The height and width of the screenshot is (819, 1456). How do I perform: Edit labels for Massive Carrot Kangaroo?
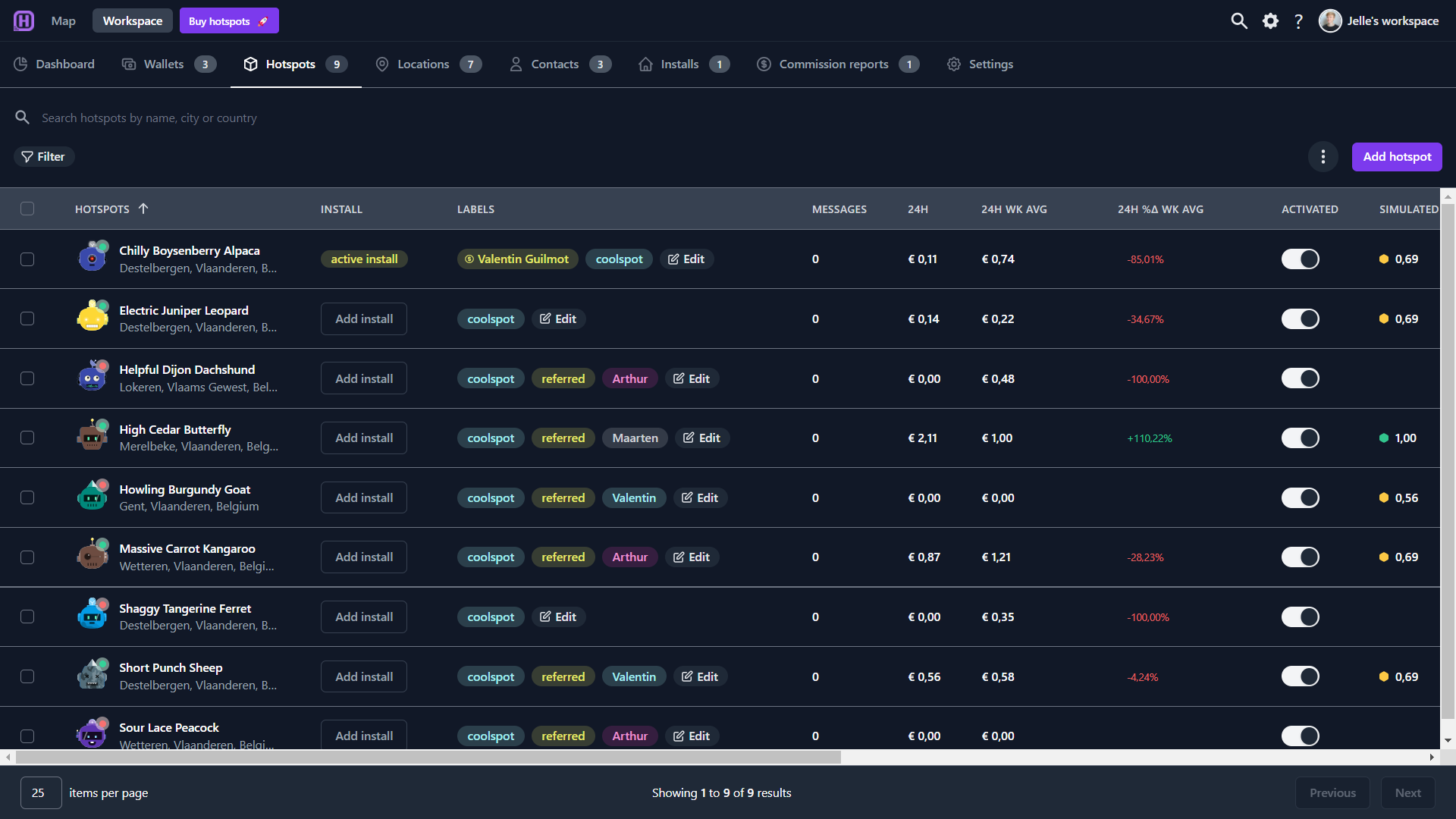tap(692, 557)
